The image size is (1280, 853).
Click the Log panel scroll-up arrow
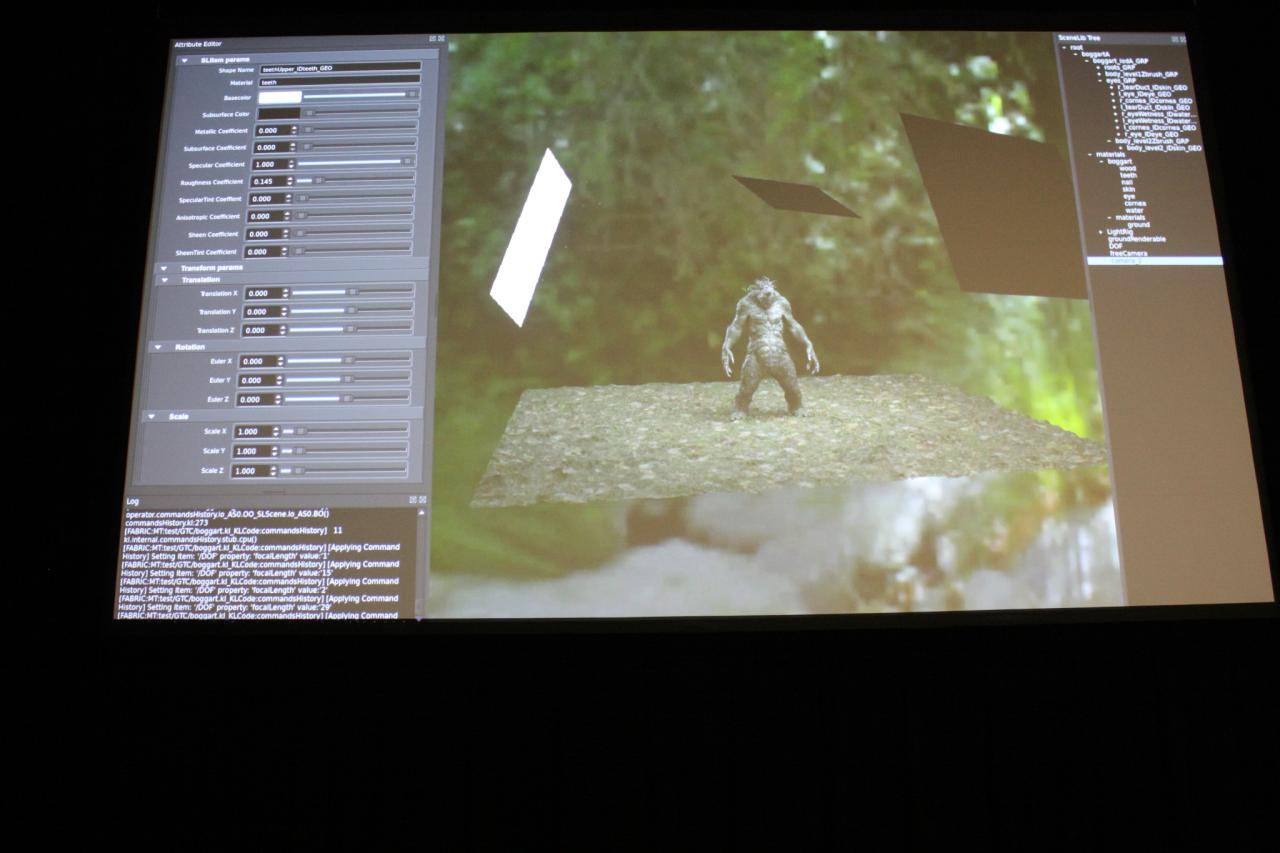[x=421, y=512]
